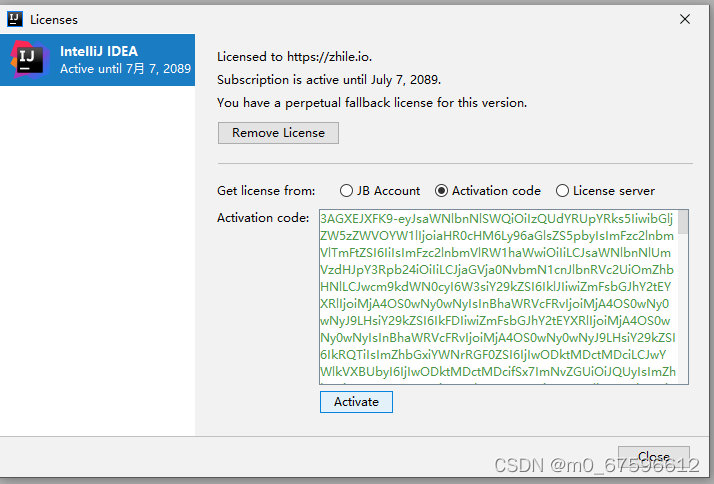
Task: Click the 'Licensed to https://zhile.io.' text
Action: pyautogui.click(x=299, y=57)
